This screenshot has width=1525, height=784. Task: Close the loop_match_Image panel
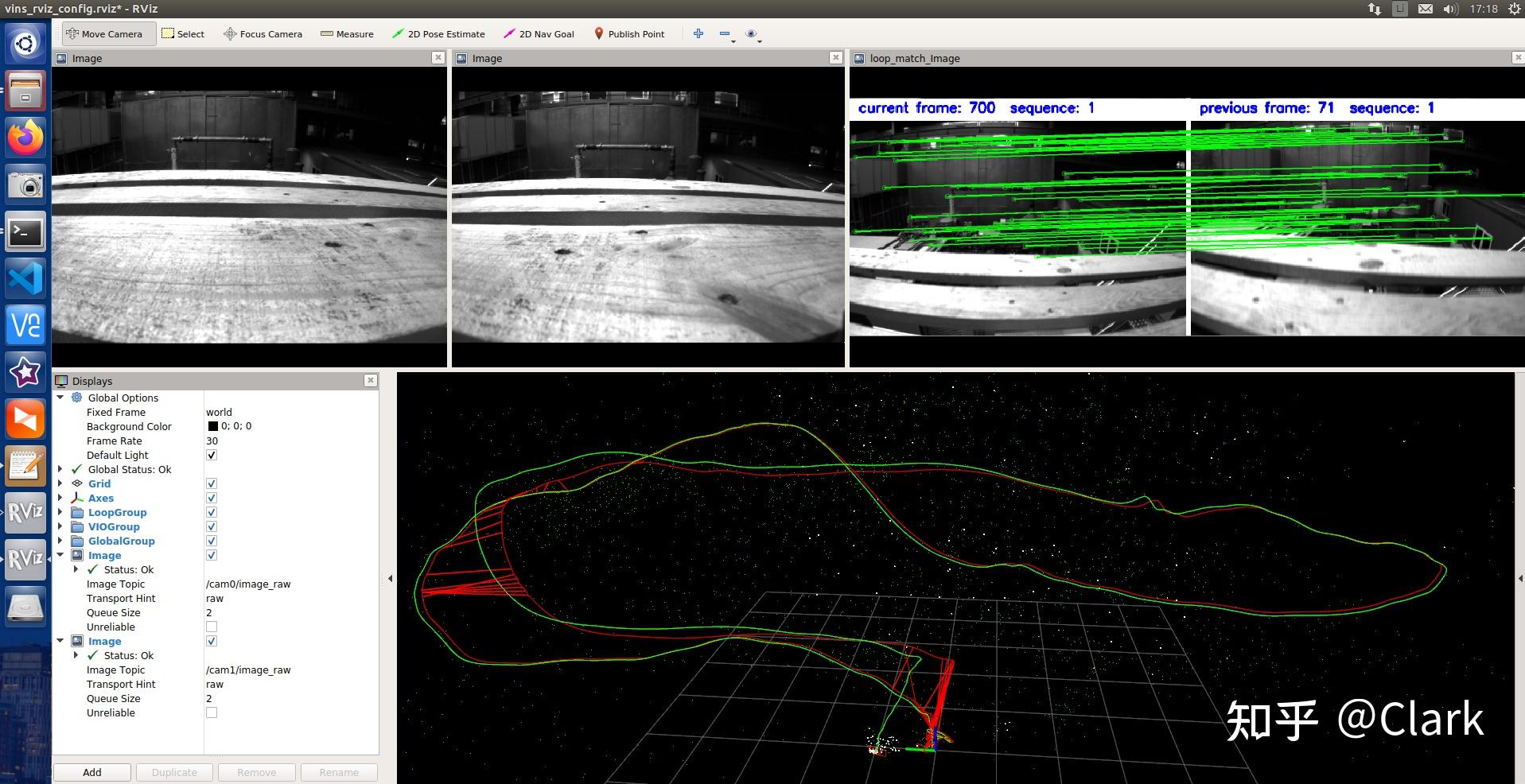1516,57
